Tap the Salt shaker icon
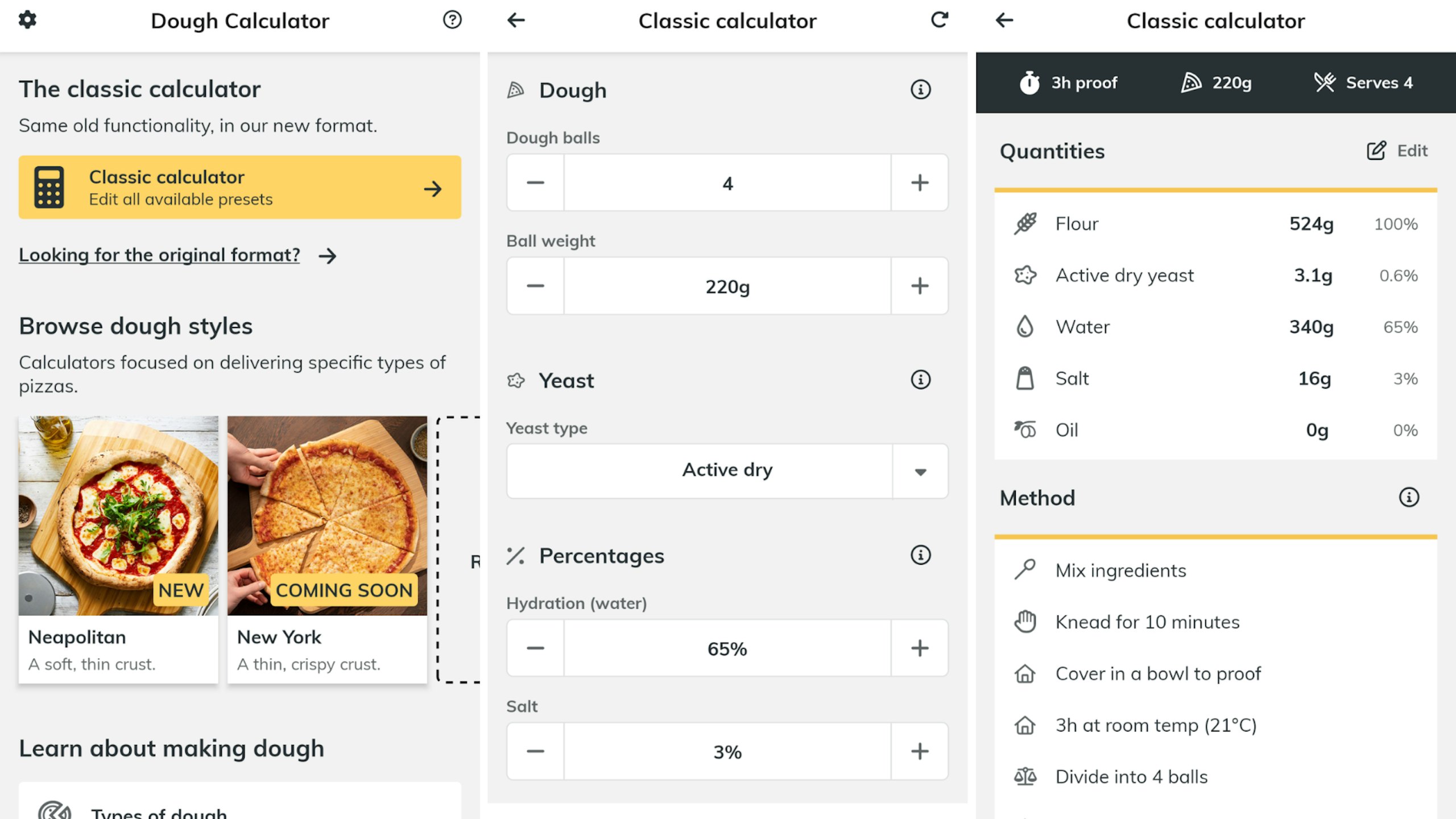The width and height of the screenshot is (1456, 819). (x=1025, y=378)
